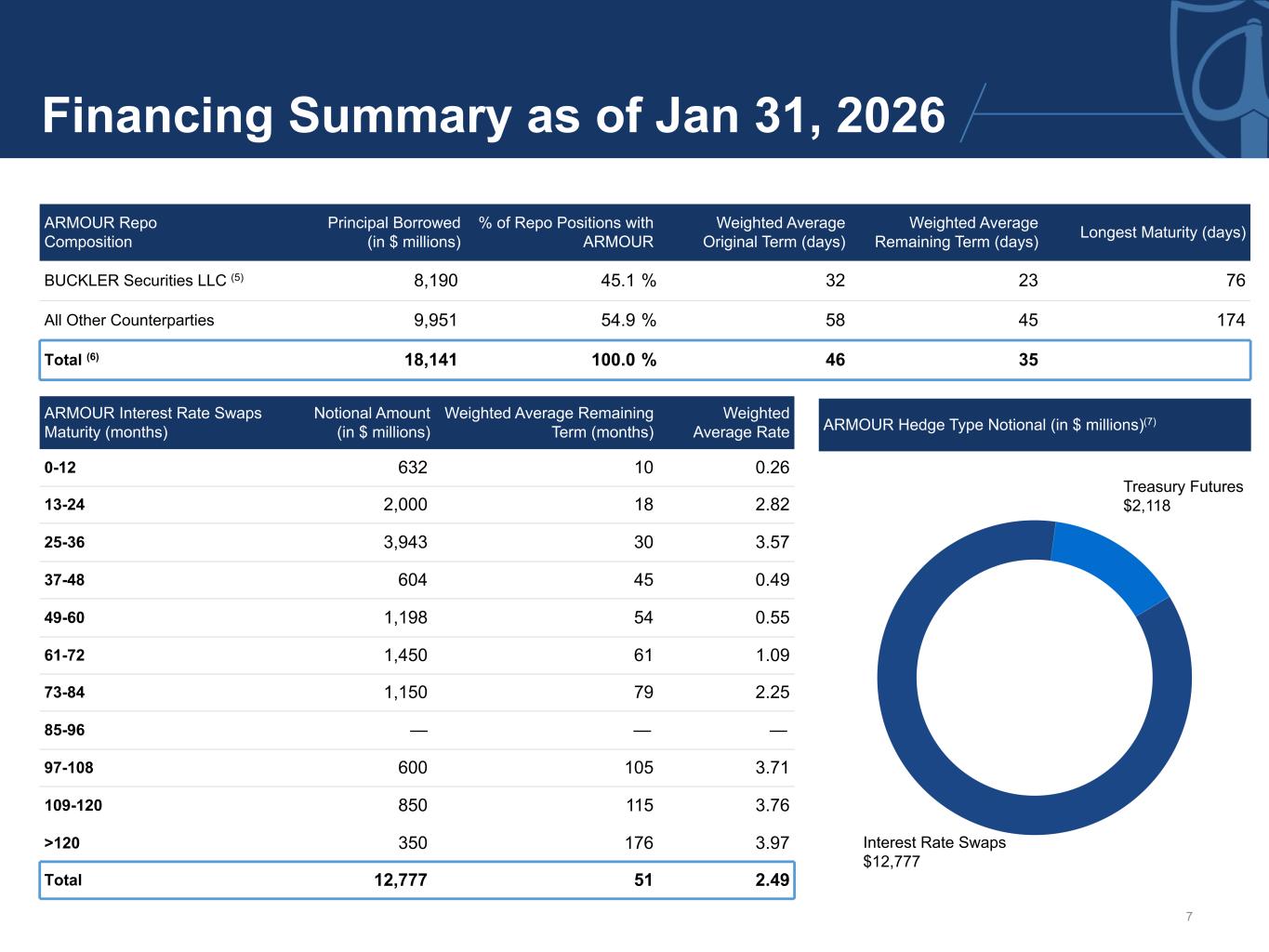
Task: Select the Treasury Futures $2,118 chart label
Action: pyautogui.click(x=1182, y=496)
